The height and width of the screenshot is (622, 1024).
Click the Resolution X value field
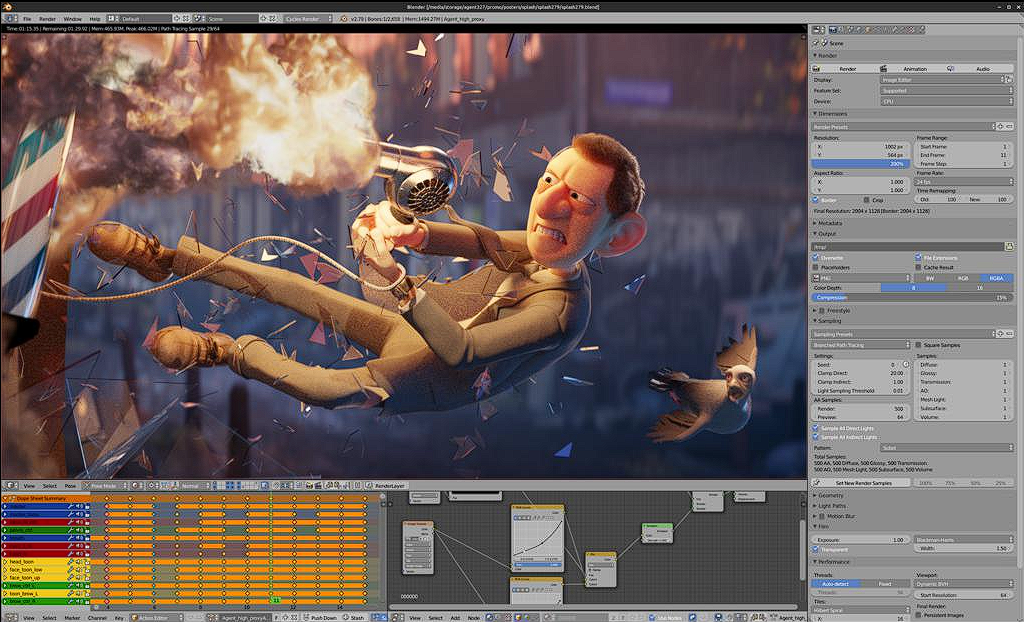point(862,147)
